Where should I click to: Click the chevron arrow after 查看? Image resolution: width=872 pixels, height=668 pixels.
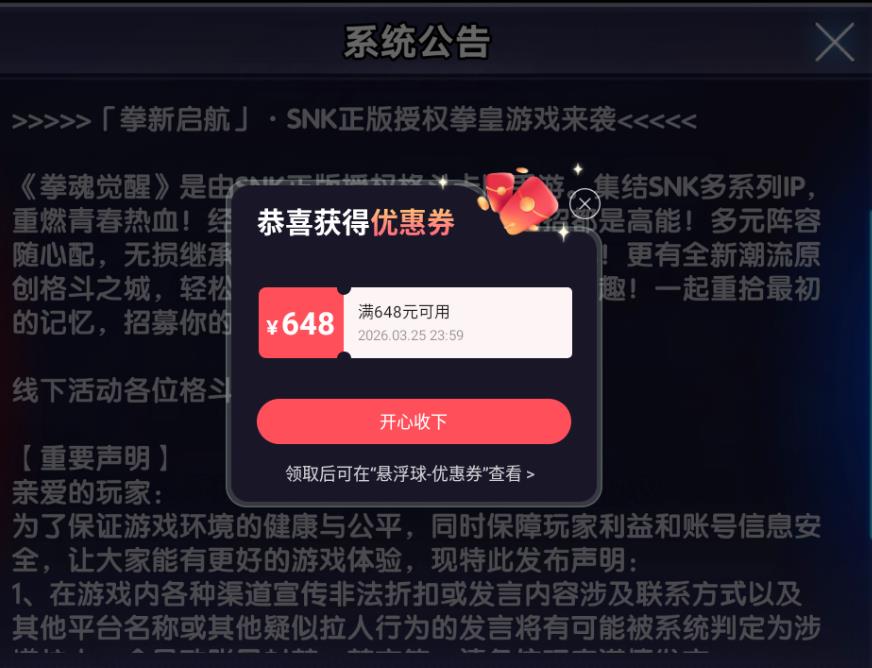point(531,474)
